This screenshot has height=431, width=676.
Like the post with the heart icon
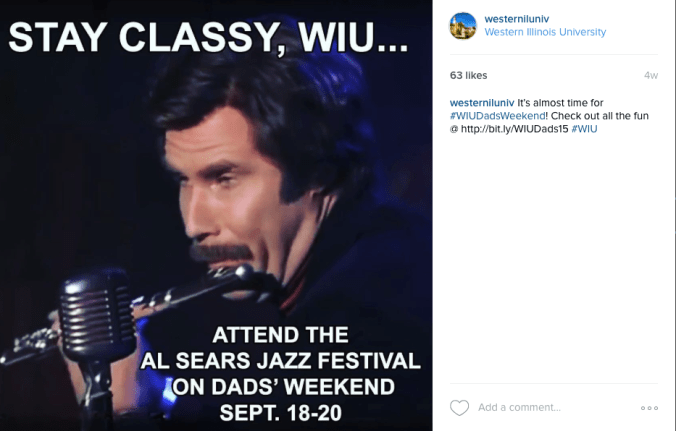pyautogui.click(x=459, y=407)
